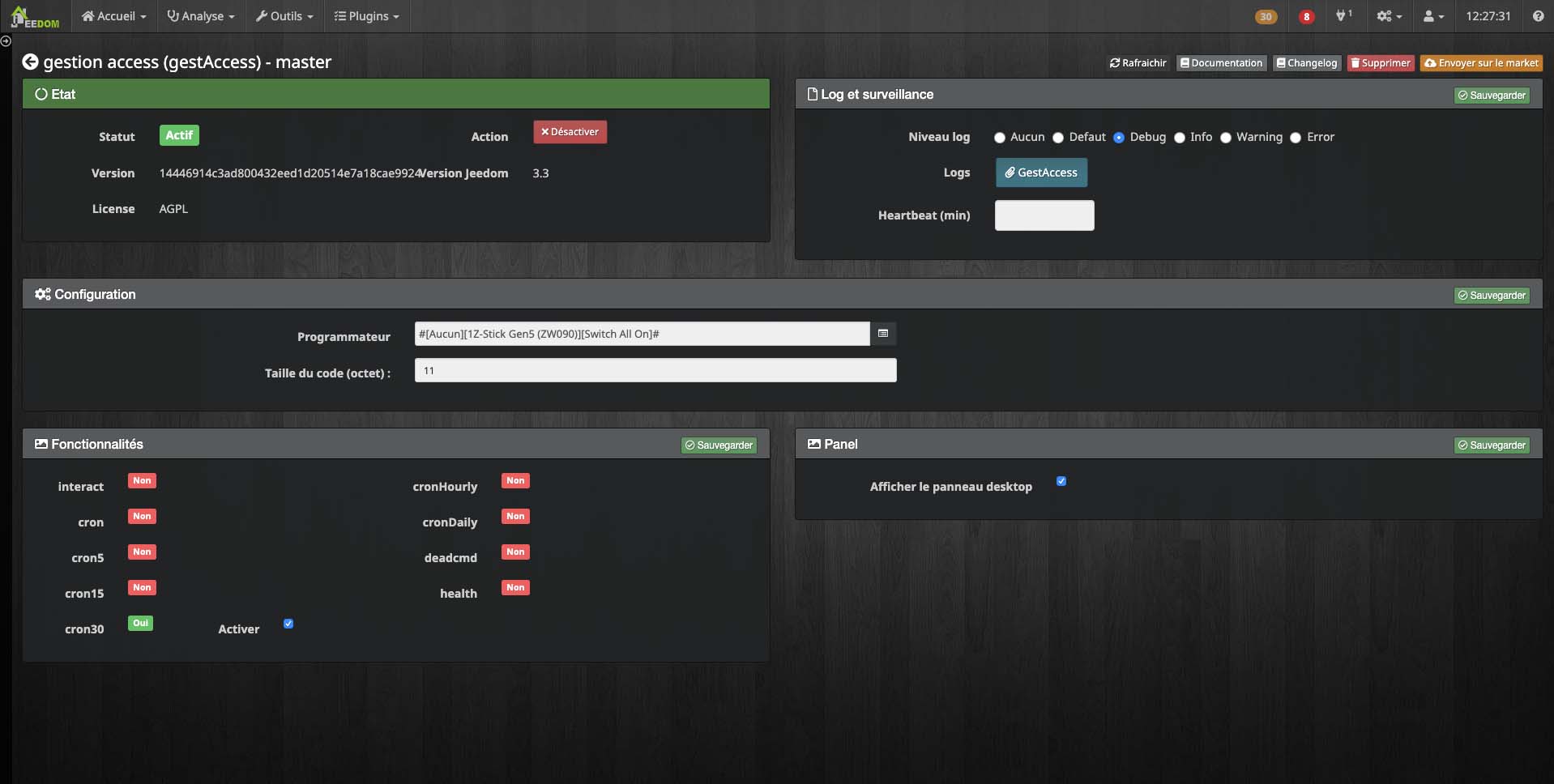Click the Non badge for interact
Viewport: 1554px width, 784px height.
point(142,481)
